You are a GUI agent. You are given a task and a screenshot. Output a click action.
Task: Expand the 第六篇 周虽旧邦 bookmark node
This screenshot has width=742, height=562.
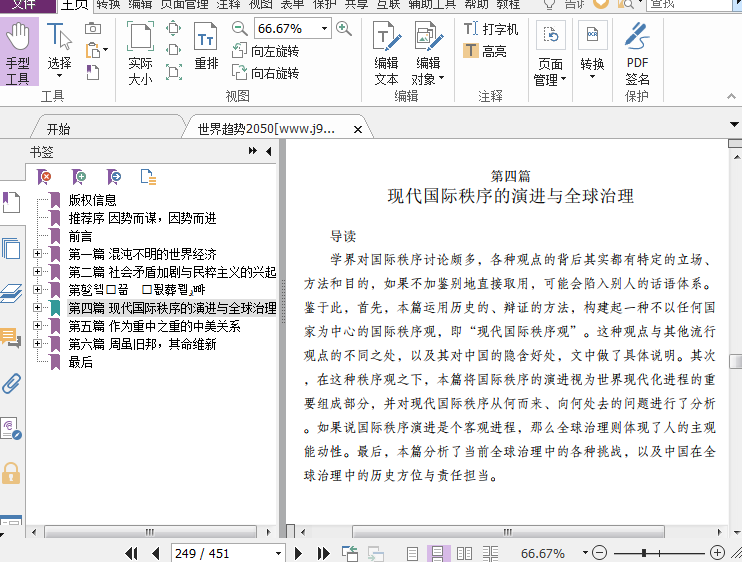click(37, 343)
